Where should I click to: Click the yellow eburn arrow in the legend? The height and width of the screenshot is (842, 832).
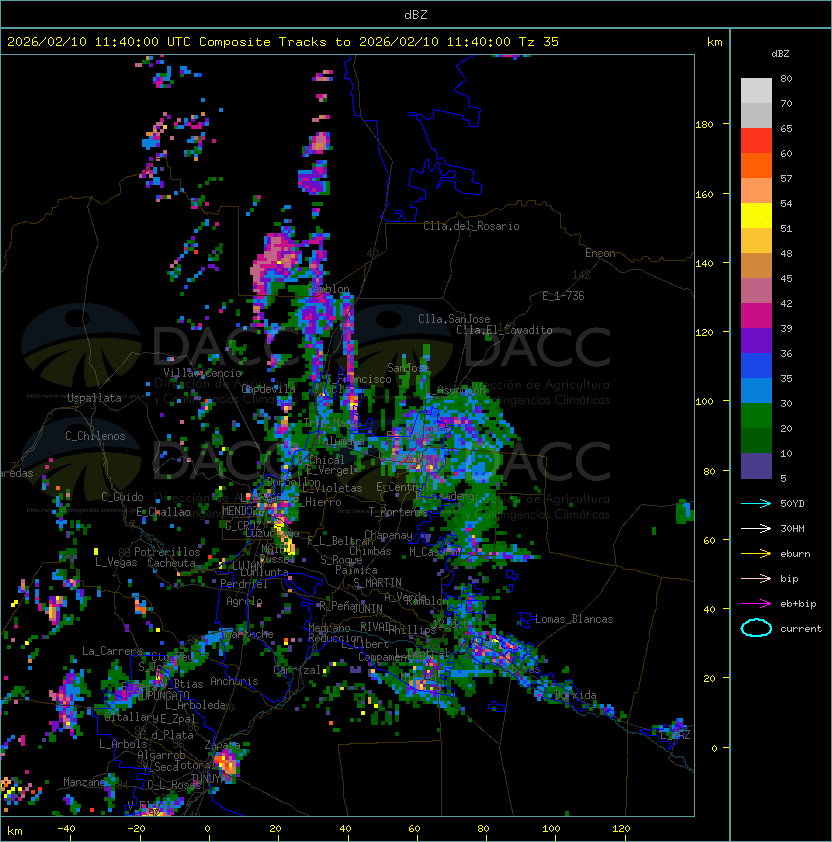[756, 554]
